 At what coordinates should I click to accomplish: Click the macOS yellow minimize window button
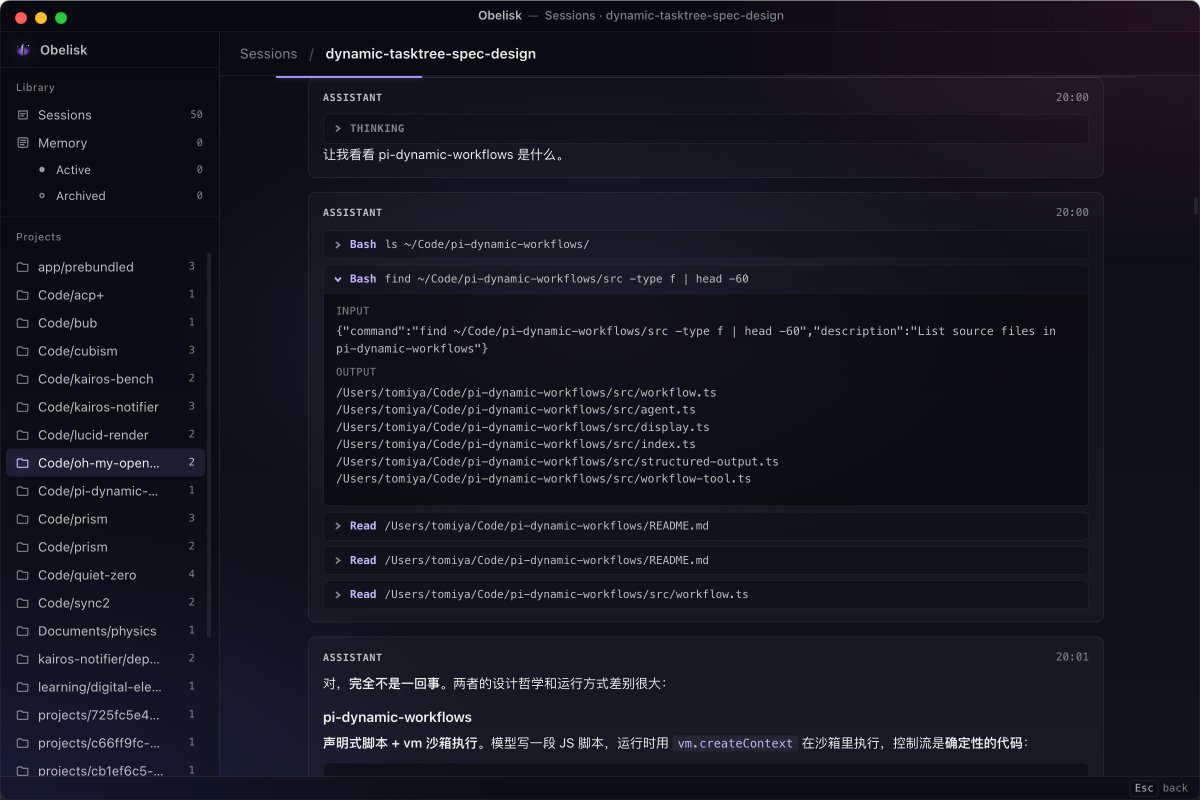pyautogui.click(x=41, y=18)
